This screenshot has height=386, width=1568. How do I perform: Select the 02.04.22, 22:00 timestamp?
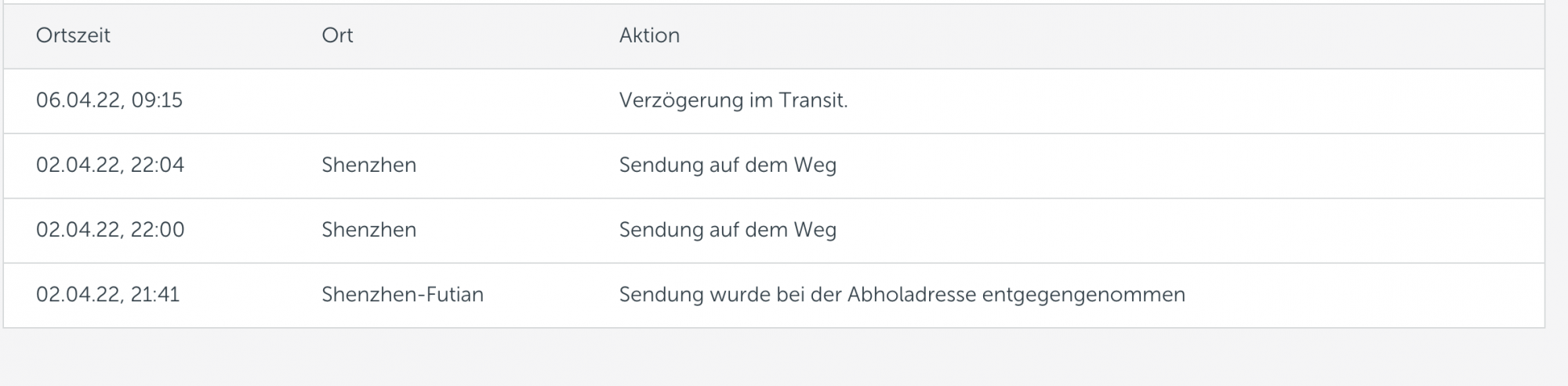(110, 230)
